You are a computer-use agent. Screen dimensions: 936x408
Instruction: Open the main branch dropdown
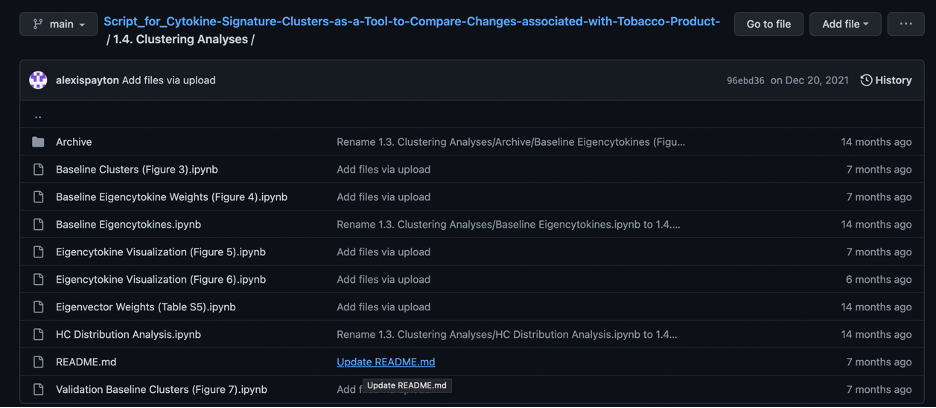58,24
